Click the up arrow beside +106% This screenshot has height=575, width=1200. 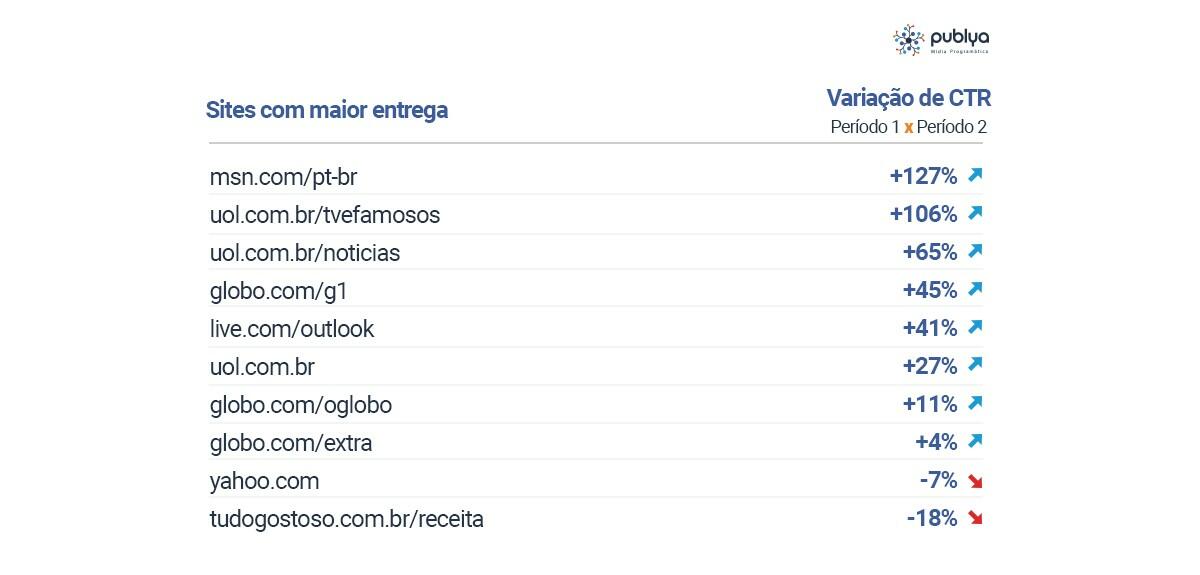[976, 213]
